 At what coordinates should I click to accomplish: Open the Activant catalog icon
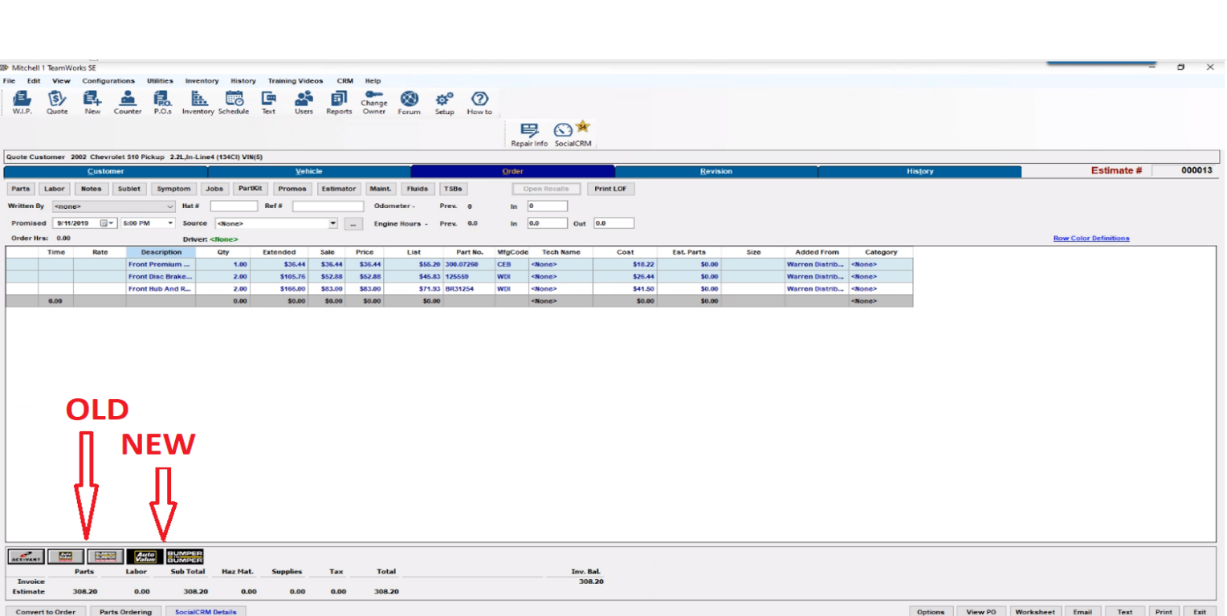click(25, 556)
